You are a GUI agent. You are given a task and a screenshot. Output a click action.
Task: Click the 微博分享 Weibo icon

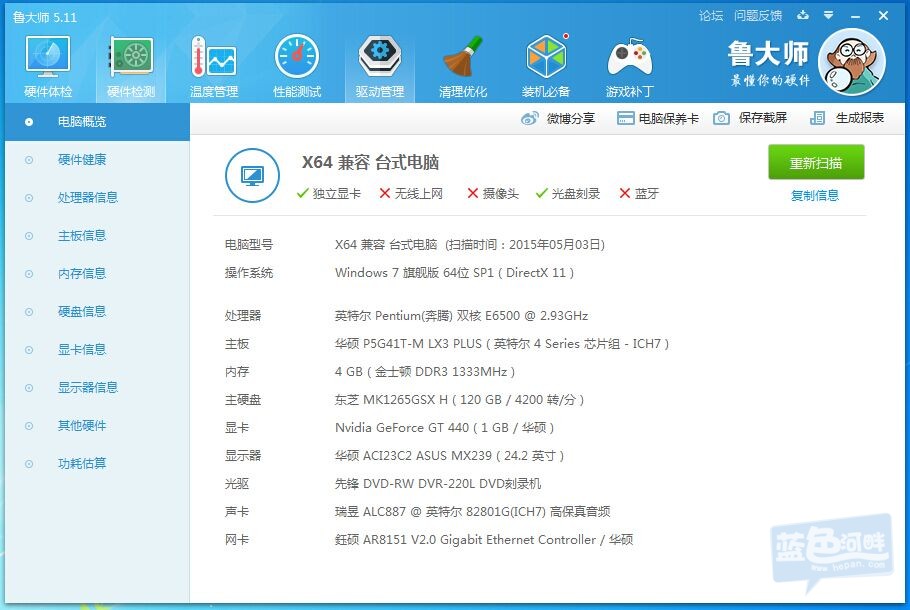coord(529,118)
